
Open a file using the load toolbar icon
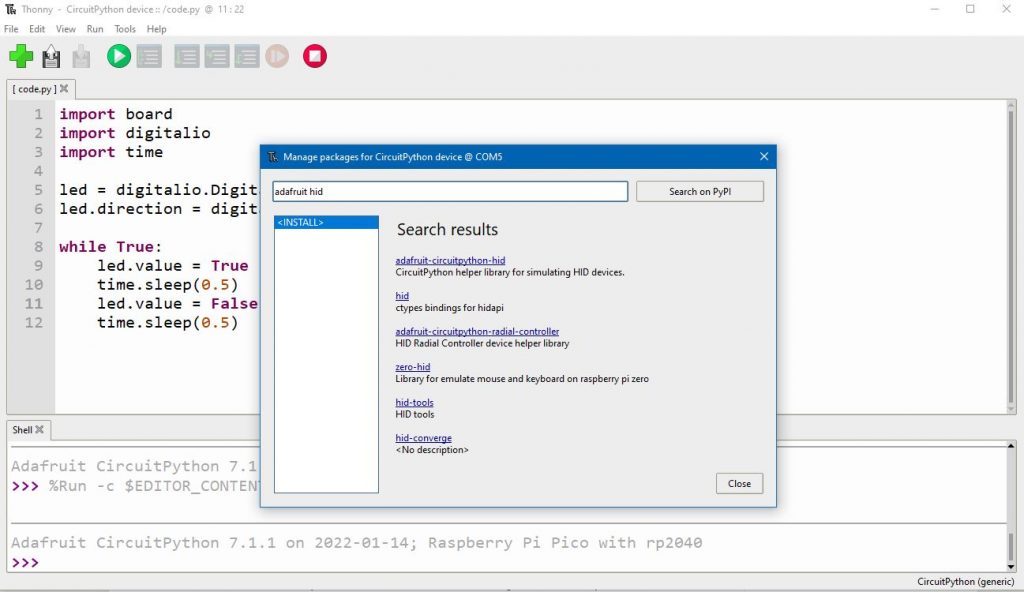tap(51, 57)
